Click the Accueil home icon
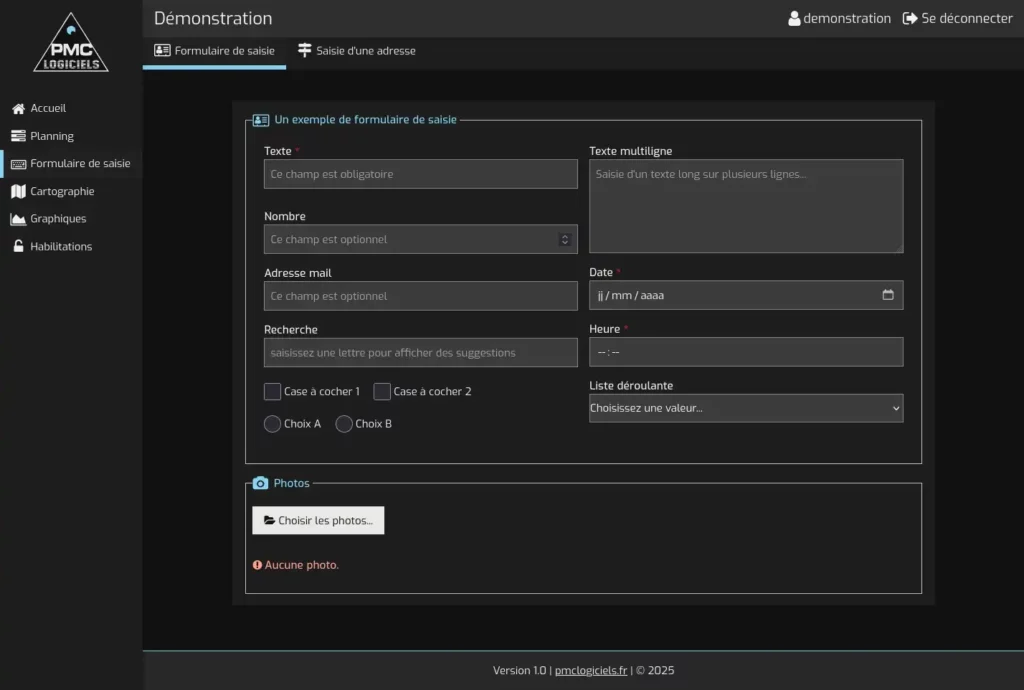The height and width of the screenshot is (690, 1024). [x=18, y=108]
